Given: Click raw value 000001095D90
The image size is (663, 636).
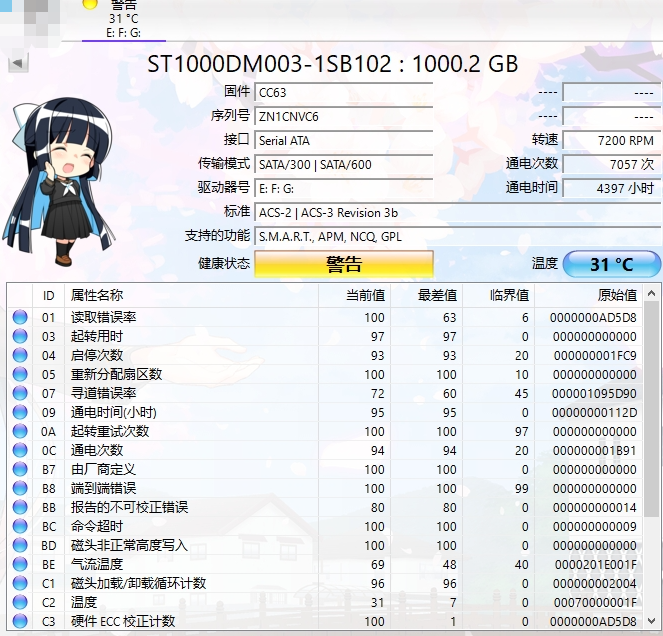Looking at the screenshot, I should [594, 394].
